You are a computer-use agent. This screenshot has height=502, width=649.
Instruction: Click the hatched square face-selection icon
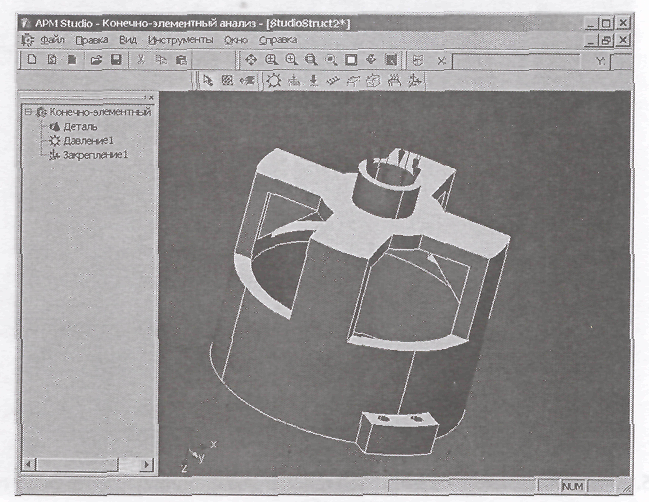click(x=227, y=80)
